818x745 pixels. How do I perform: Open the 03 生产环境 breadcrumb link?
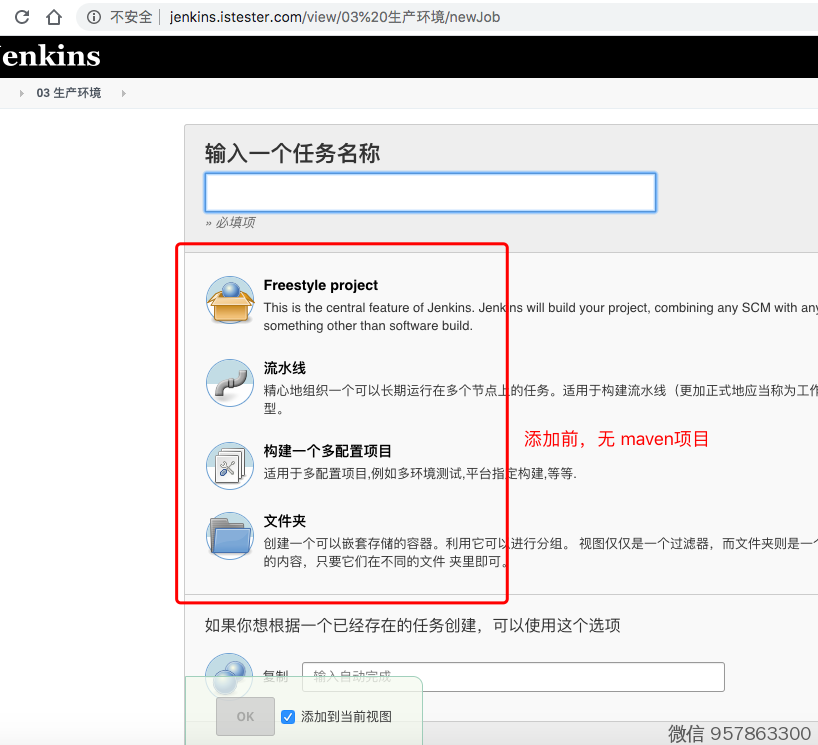[68, 93]
